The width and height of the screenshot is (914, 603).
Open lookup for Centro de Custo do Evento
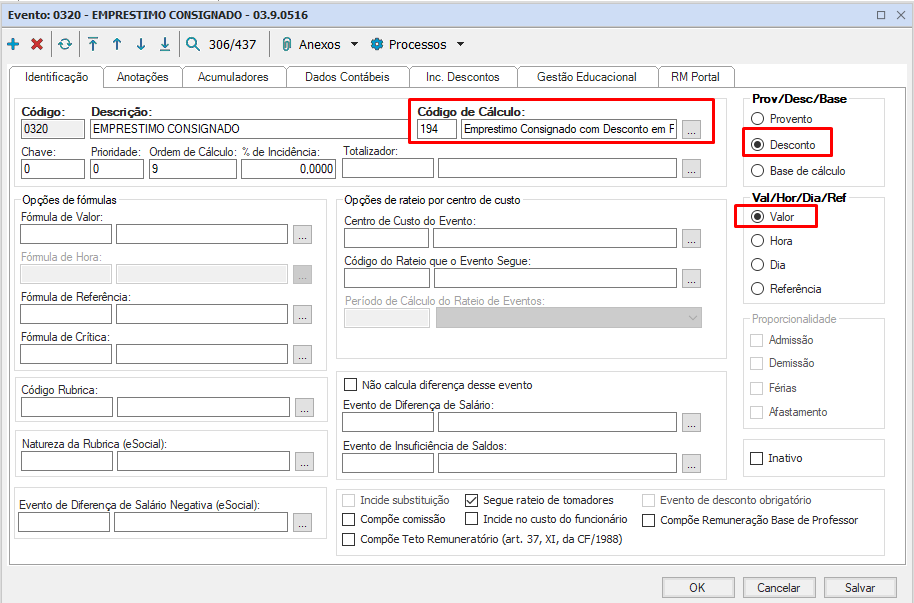click(691, 239)
